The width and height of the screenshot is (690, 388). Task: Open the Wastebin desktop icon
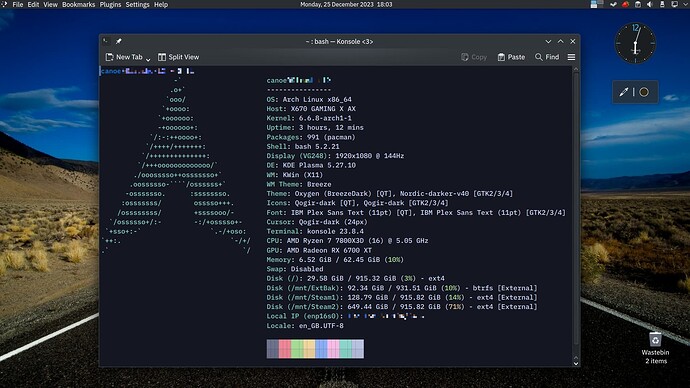tap(655, 348)
